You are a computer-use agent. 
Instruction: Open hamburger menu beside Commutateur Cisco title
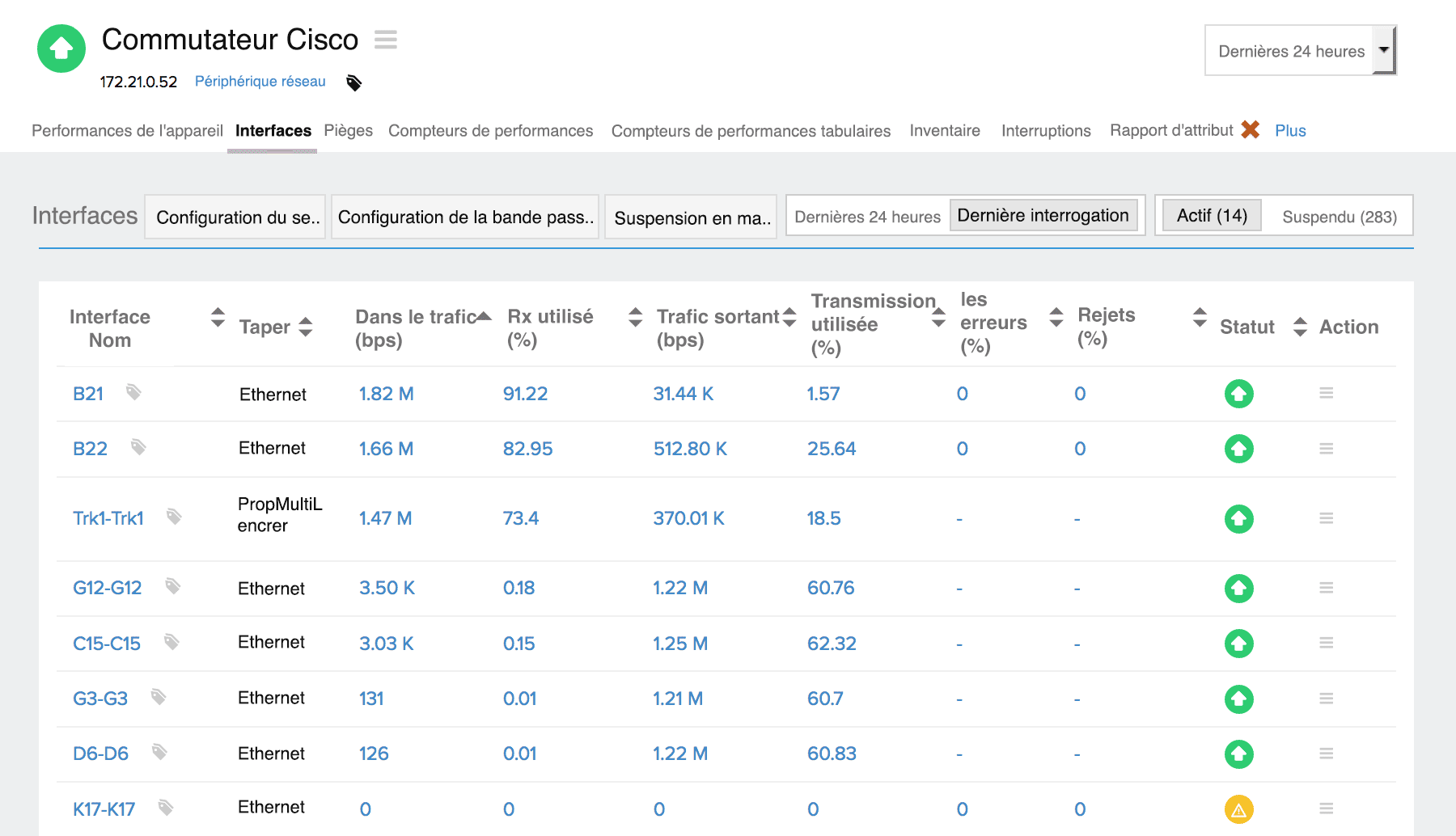385,40
